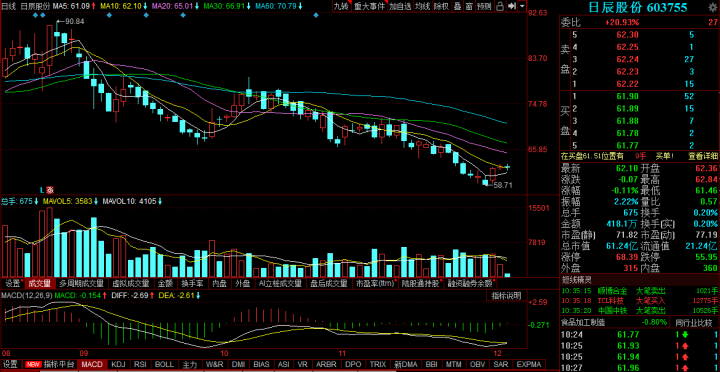Select the MTM indicator tab
720x372 pixels.
click(454, 365)
